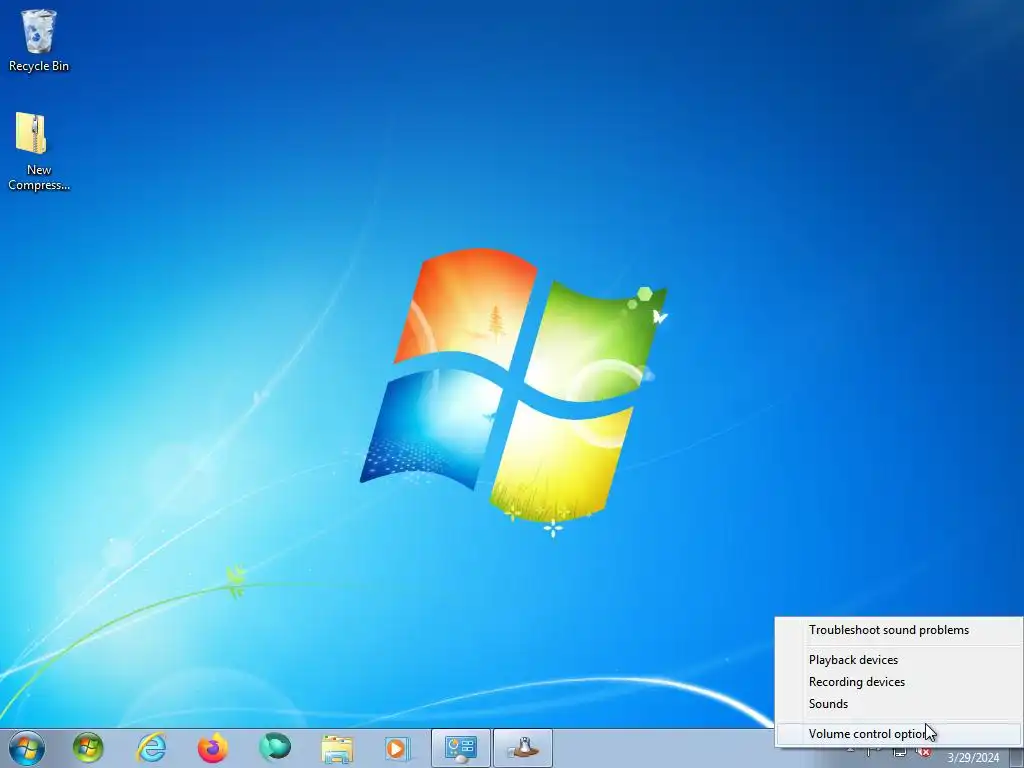Click the green Windows orb taskbar shortcut
Viewport: 1024px width, 768px height.
(88, 748)
